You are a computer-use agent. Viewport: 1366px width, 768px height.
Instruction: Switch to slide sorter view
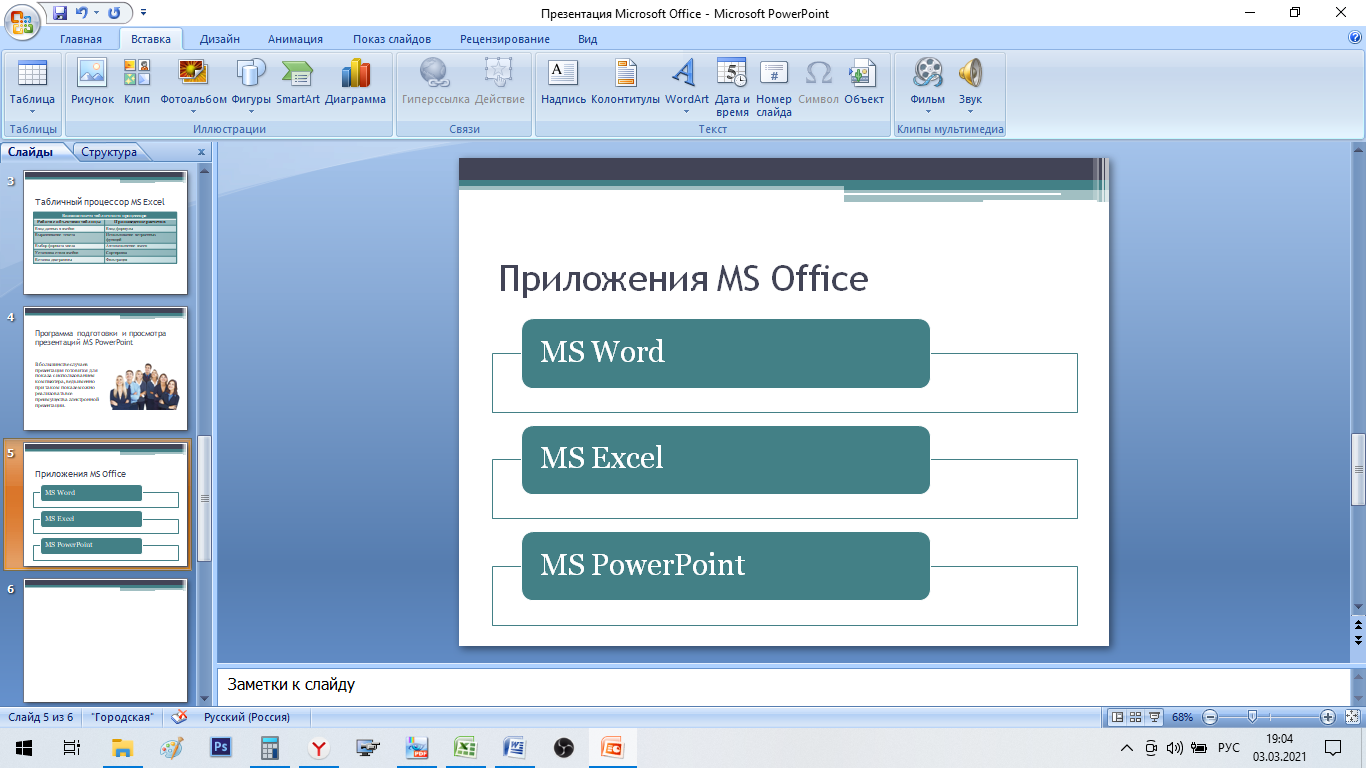coord(1137,717)
